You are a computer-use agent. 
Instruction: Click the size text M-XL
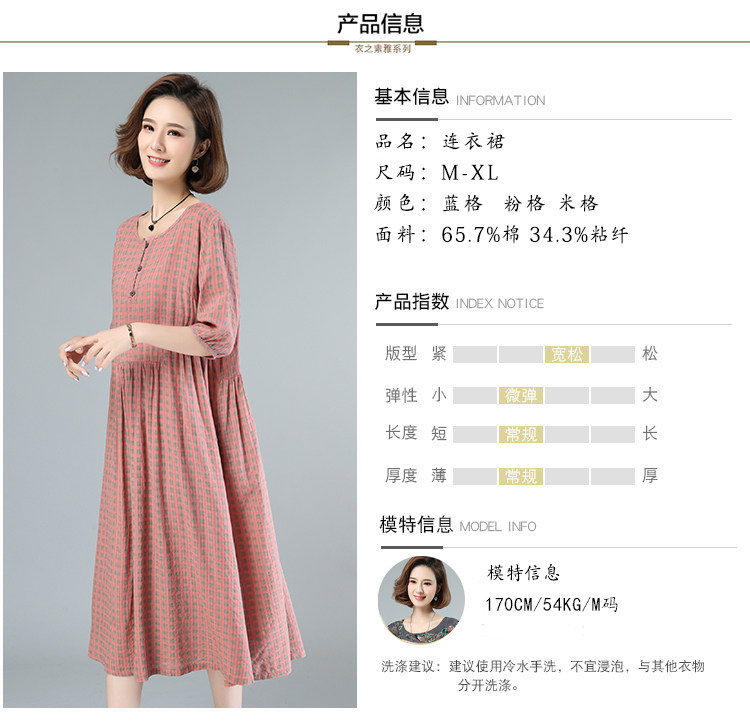coord(470,173)
